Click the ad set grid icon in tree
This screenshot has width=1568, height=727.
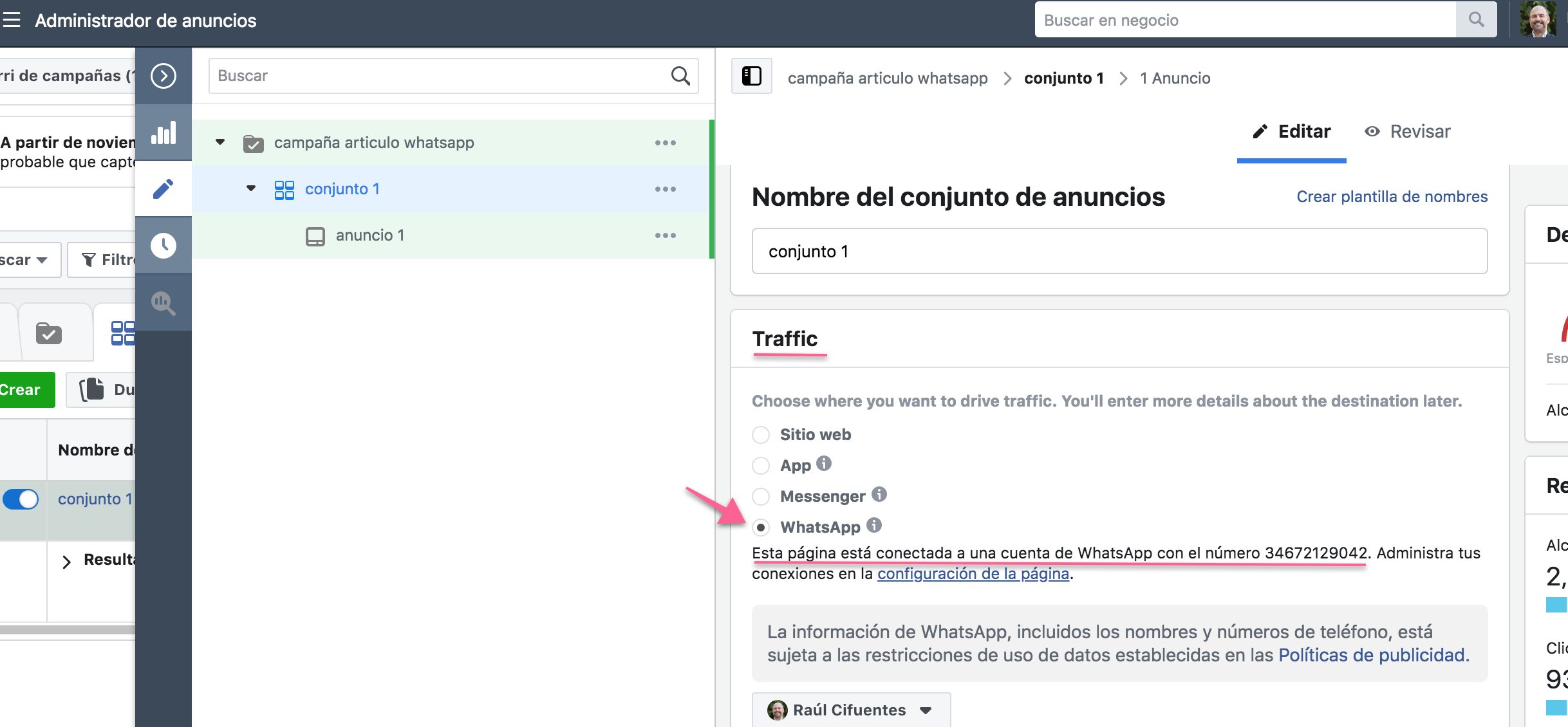tap(284, 190)
